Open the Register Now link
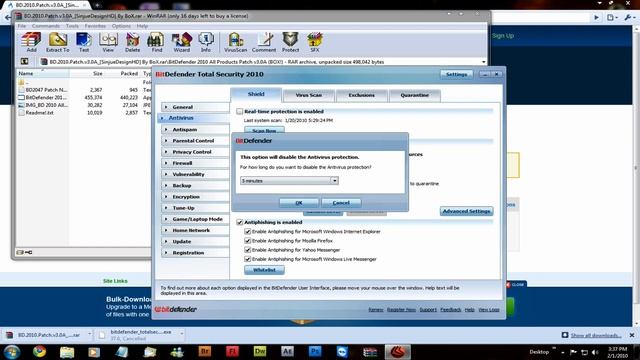 tap(401, 310)
